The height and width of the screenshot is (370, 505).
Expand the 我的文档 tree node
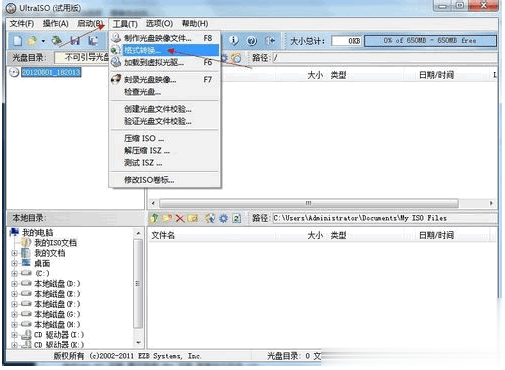point(14,253)
